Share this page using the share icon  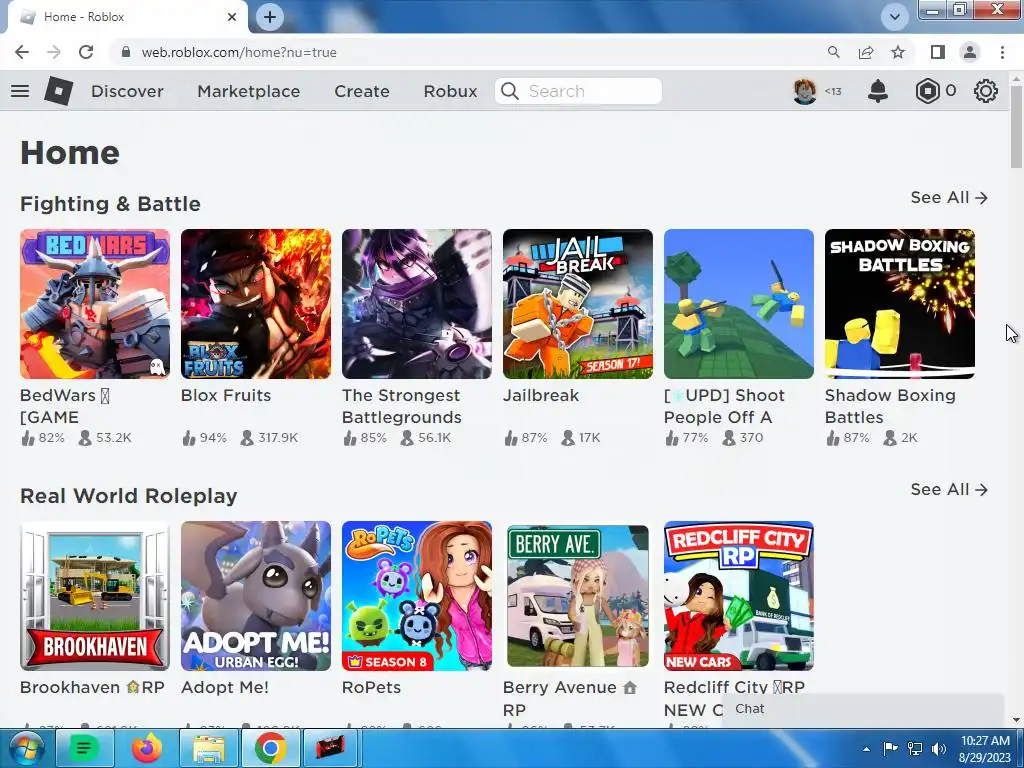(x=866, y=52)
